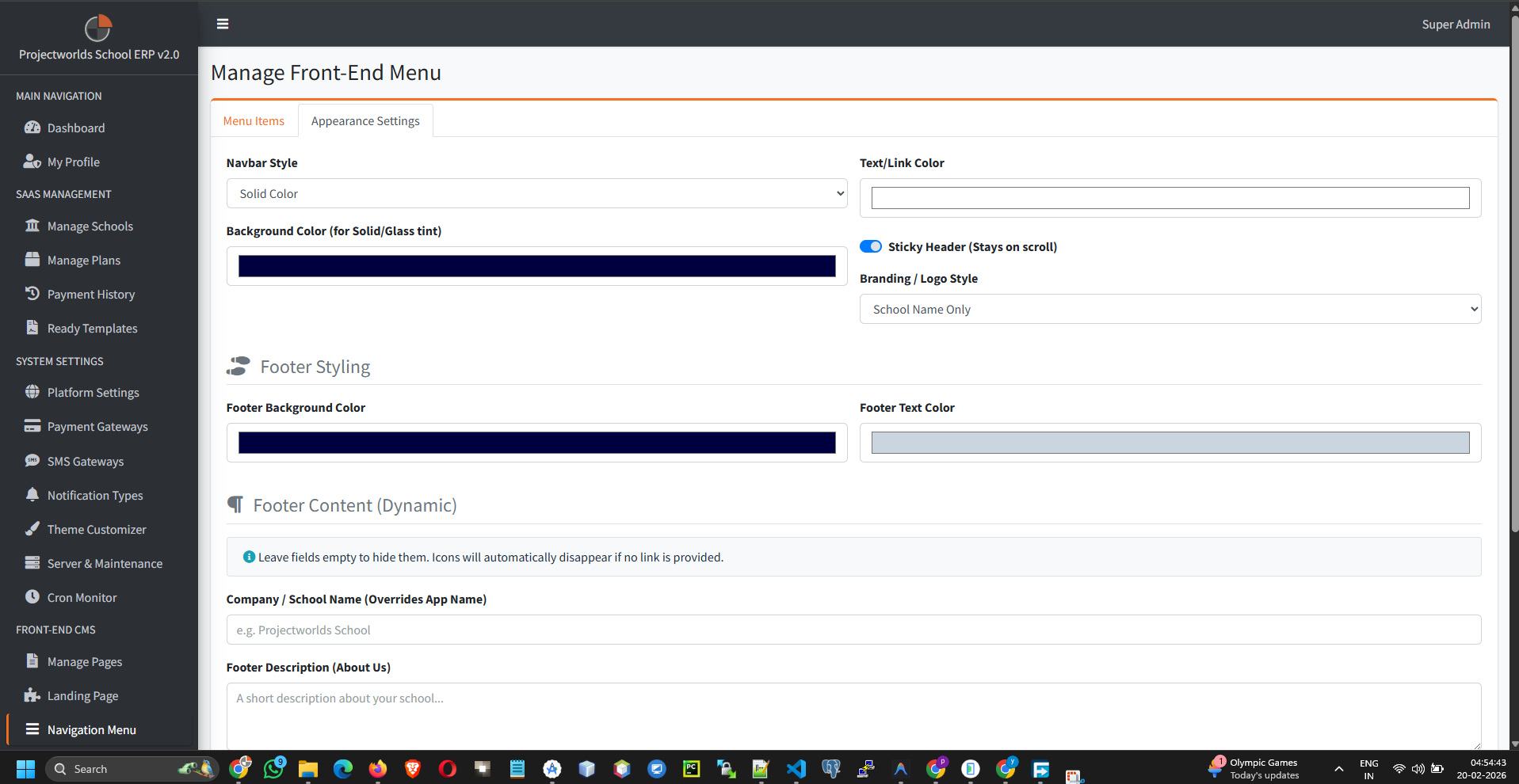Open Ready Templates
Image resolution: width=1519 pixels, height=784 pixels.
click(92, 328)
